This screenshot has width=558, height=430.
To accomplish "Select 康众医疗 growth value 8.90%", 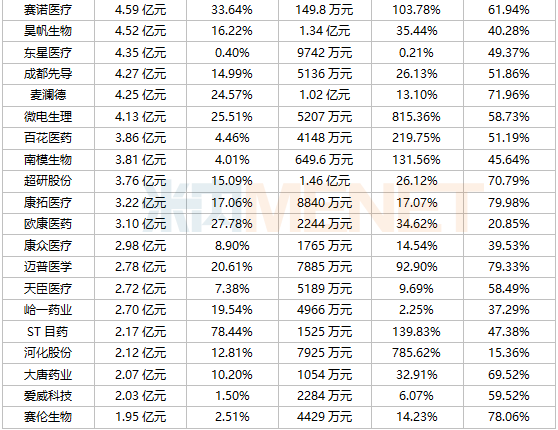I will (x=232, y=246).
